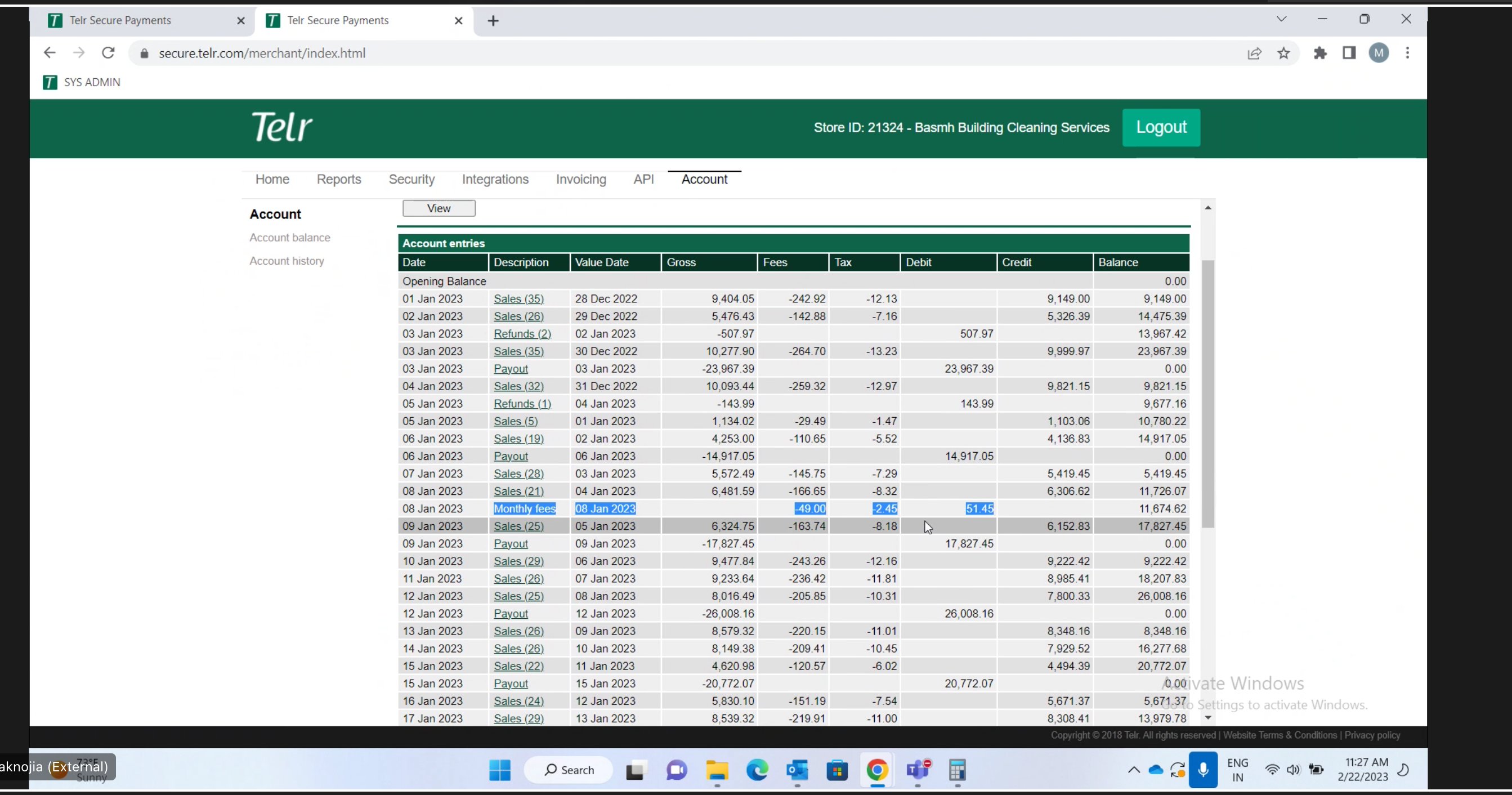The image size is (1512, 795).
Task: Open the clock showing 11:27 AM
Action: 1363,770
